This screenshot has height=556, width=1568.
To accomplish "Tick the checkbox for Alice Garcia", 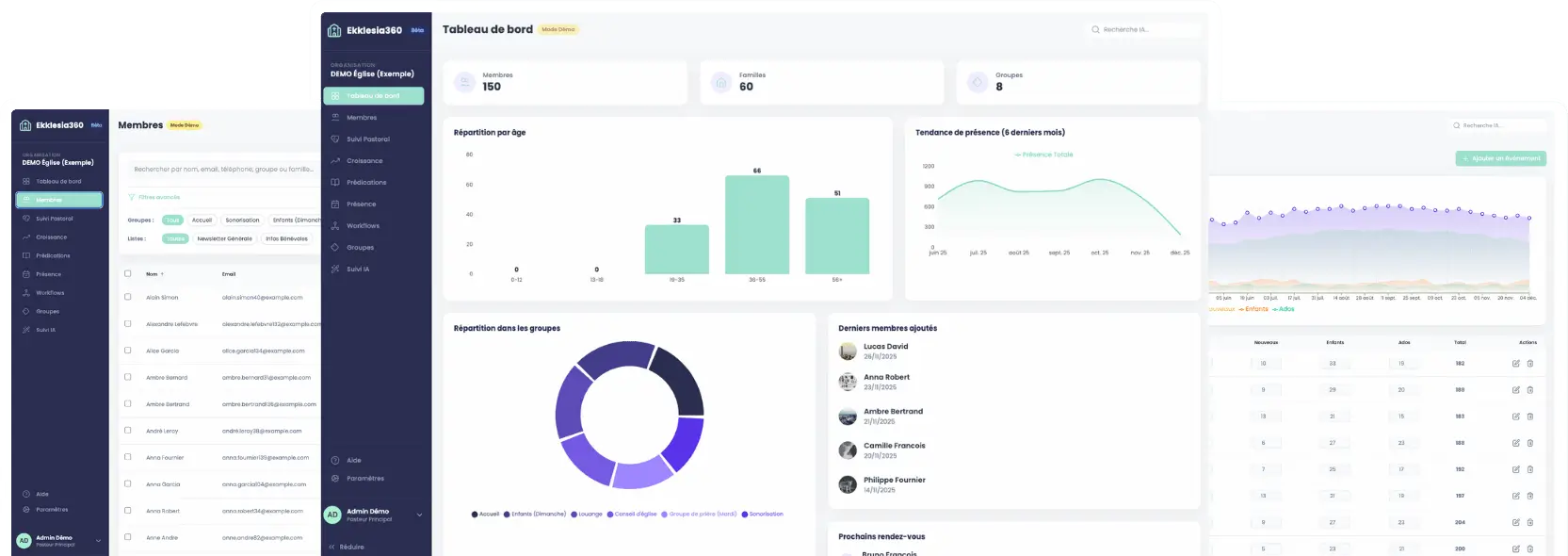I will click(128, 351).
